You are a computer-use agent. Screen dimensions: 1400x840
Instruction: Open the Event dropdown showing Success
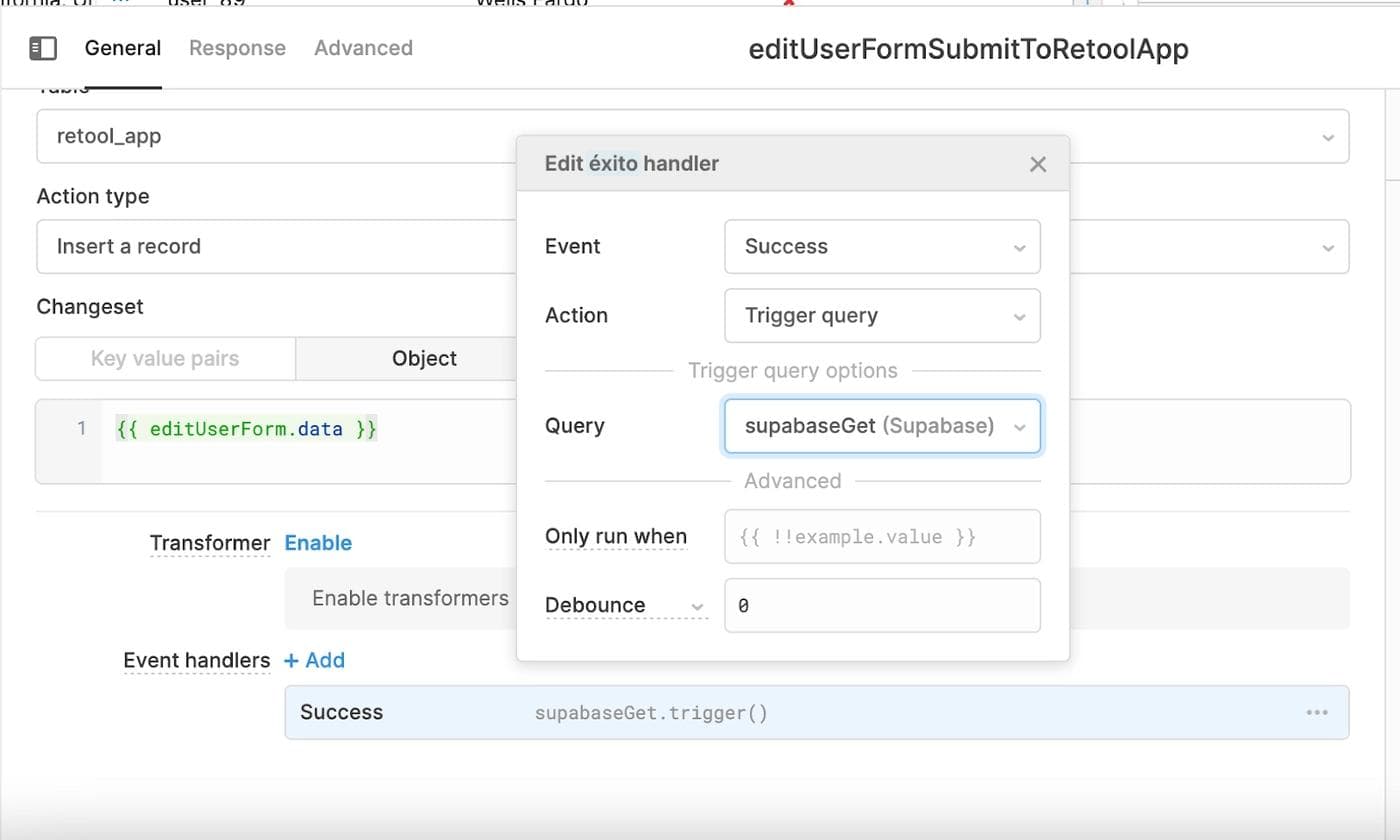881,247
